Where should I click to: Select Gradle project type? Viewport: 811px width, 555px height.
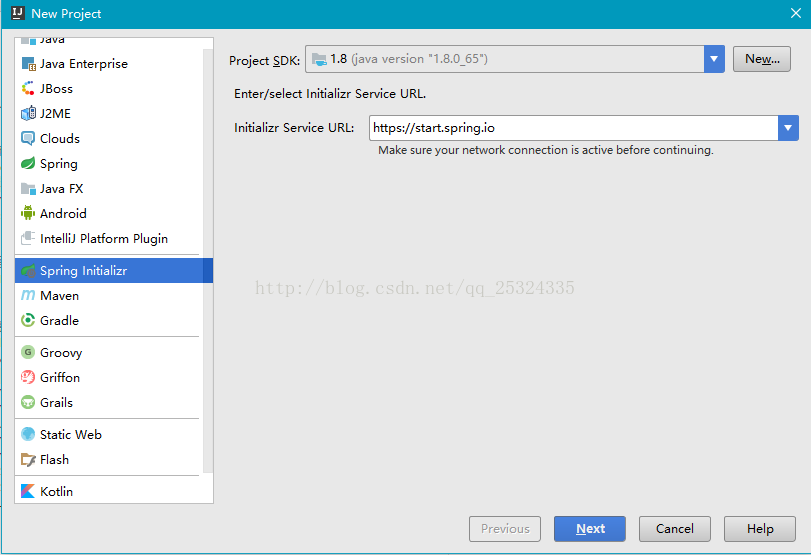[109, 320]
